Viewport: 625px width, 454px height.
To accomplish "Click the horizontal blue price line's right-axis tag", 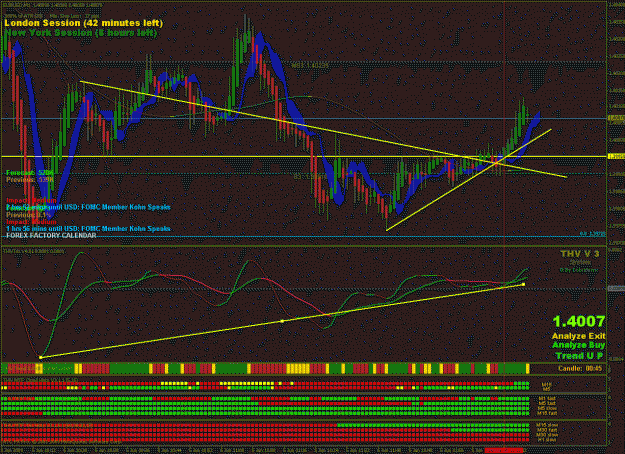I will click(616, 118).
